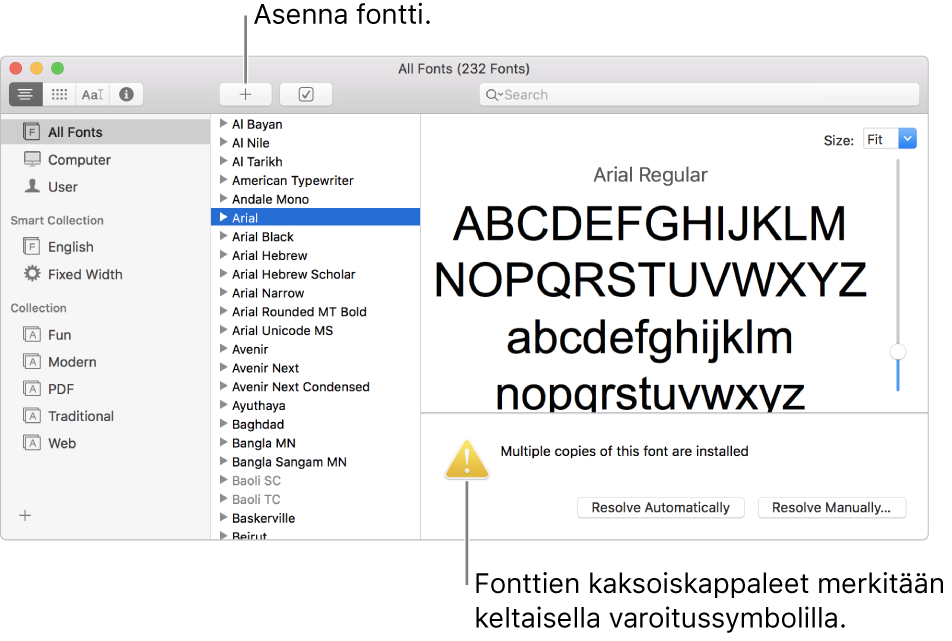Screen dimensions: 952x641
Task: Open the Fun collection
Action: (106, 335)
